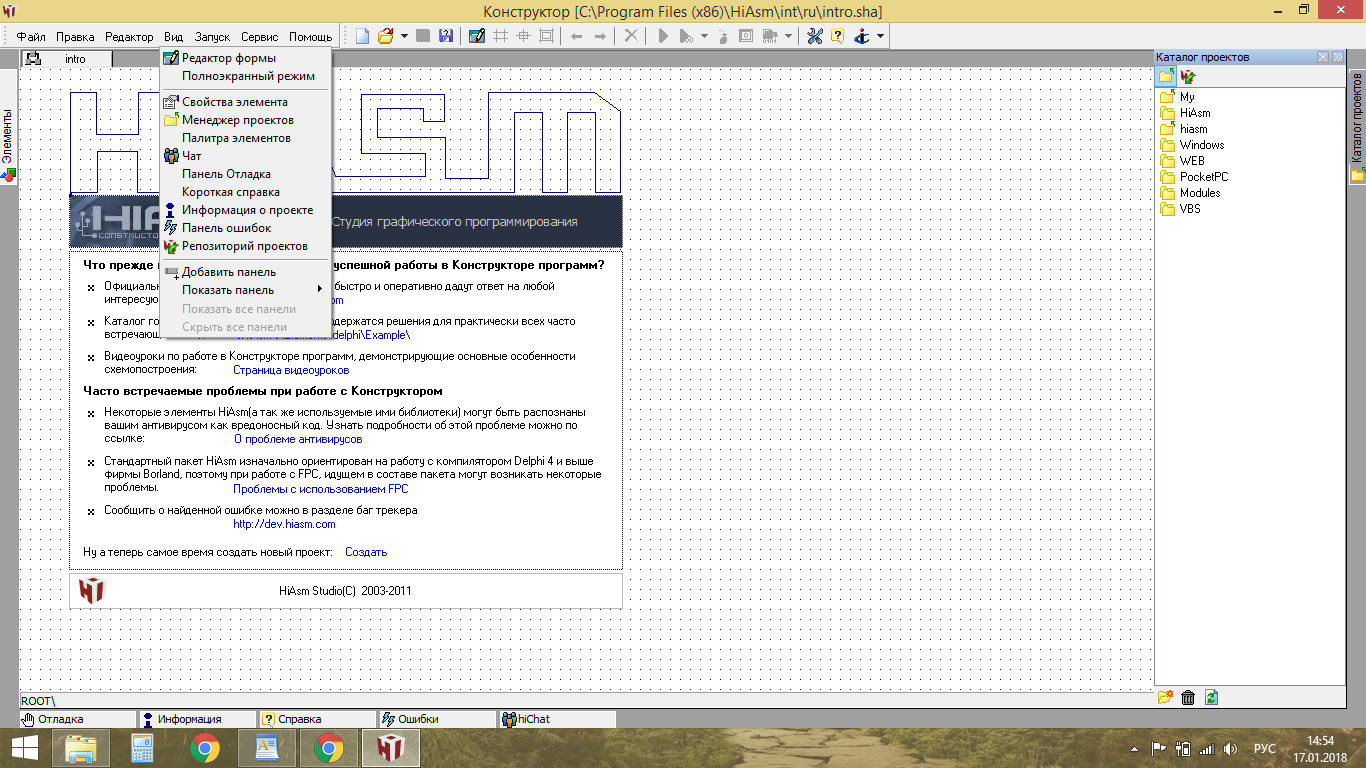Viewport: 1366px width, 768px height.
Task: Click the trash bin icon under the catalog
Action: (x=1188, y=698)
